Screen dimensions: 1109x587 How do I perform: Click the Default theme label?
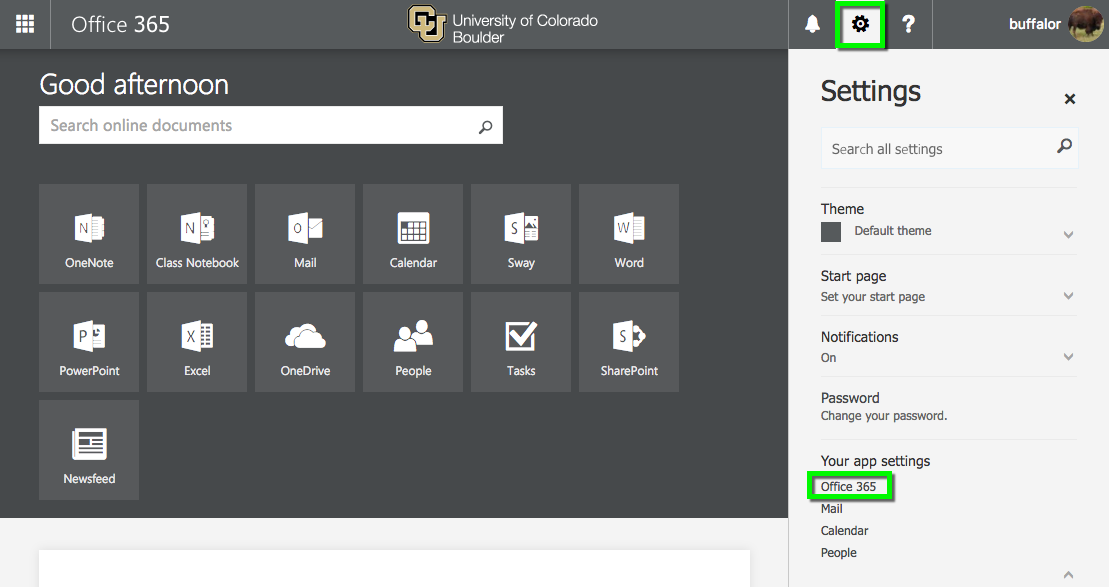click(893, 231)
